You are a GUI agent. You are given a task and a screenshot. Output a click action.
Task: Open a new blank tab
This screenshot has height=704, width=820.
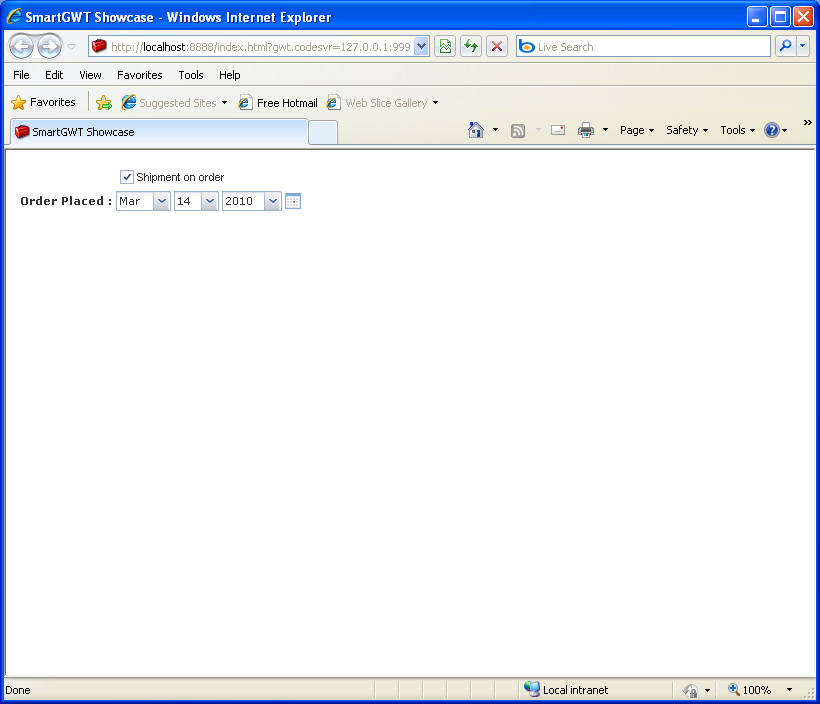coord(323,132)
